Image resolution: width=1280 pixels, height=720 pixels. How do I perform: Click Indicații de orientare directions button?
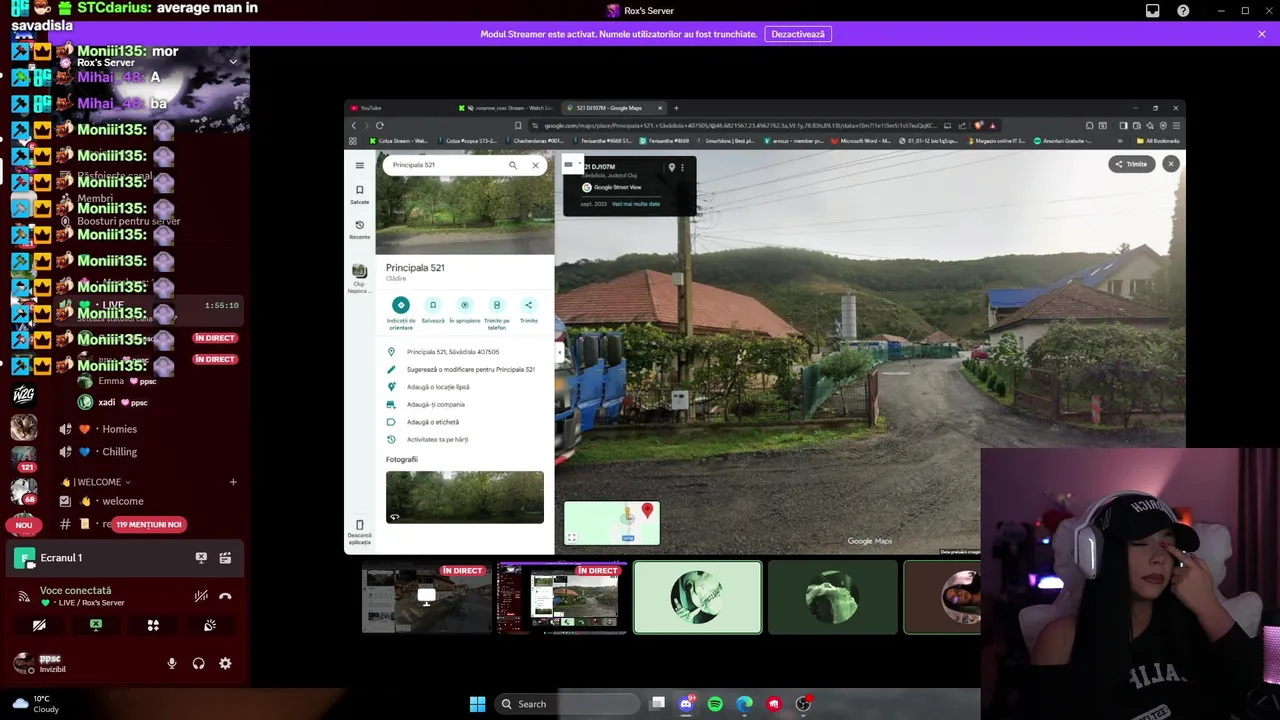401,312
